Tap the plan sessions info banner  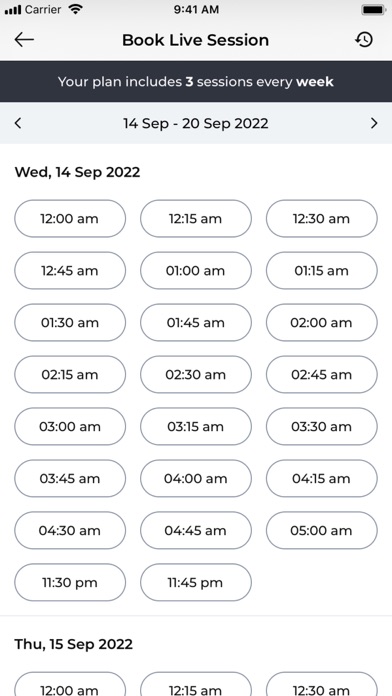196,82
